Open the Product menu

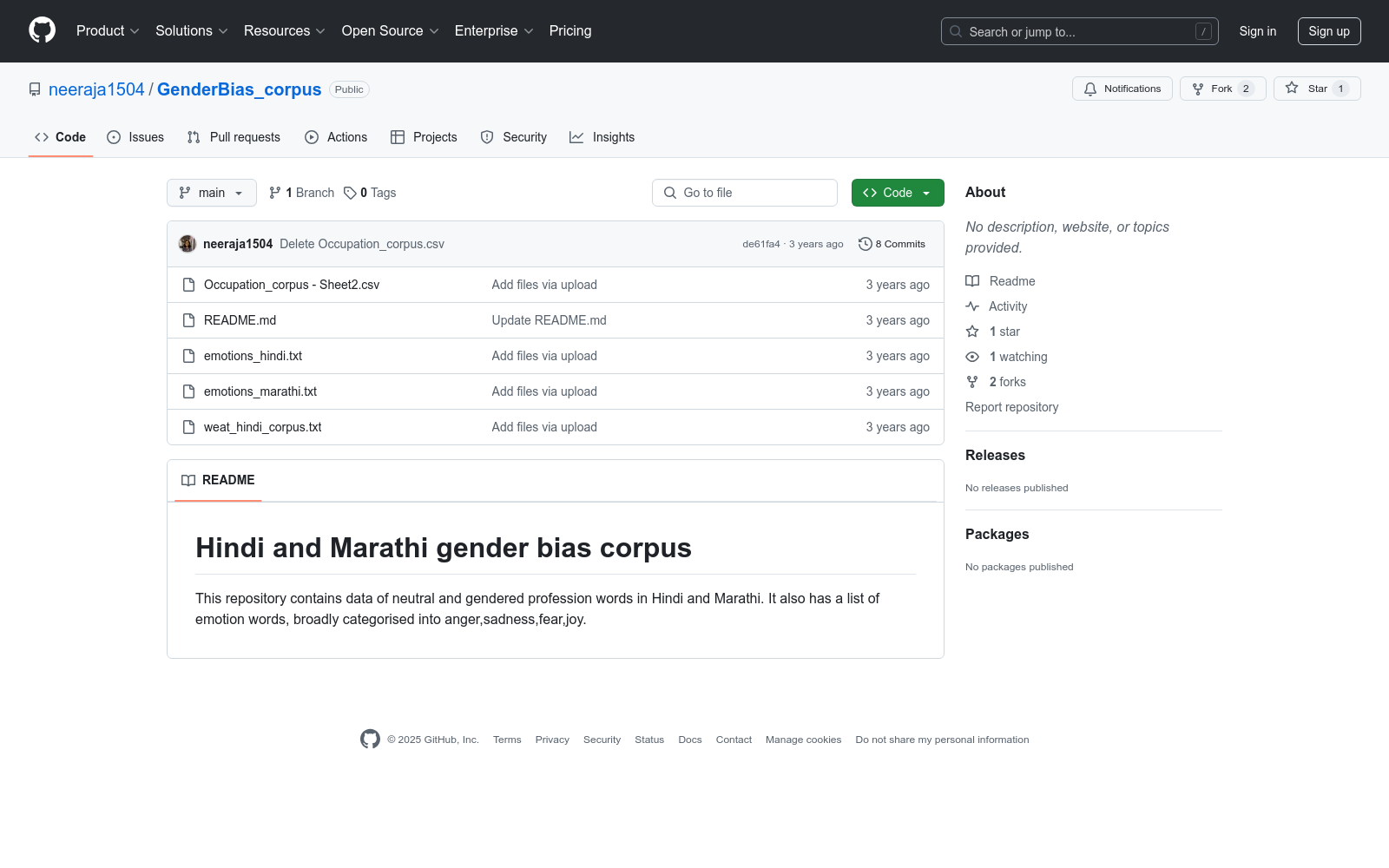coord(108,31)
